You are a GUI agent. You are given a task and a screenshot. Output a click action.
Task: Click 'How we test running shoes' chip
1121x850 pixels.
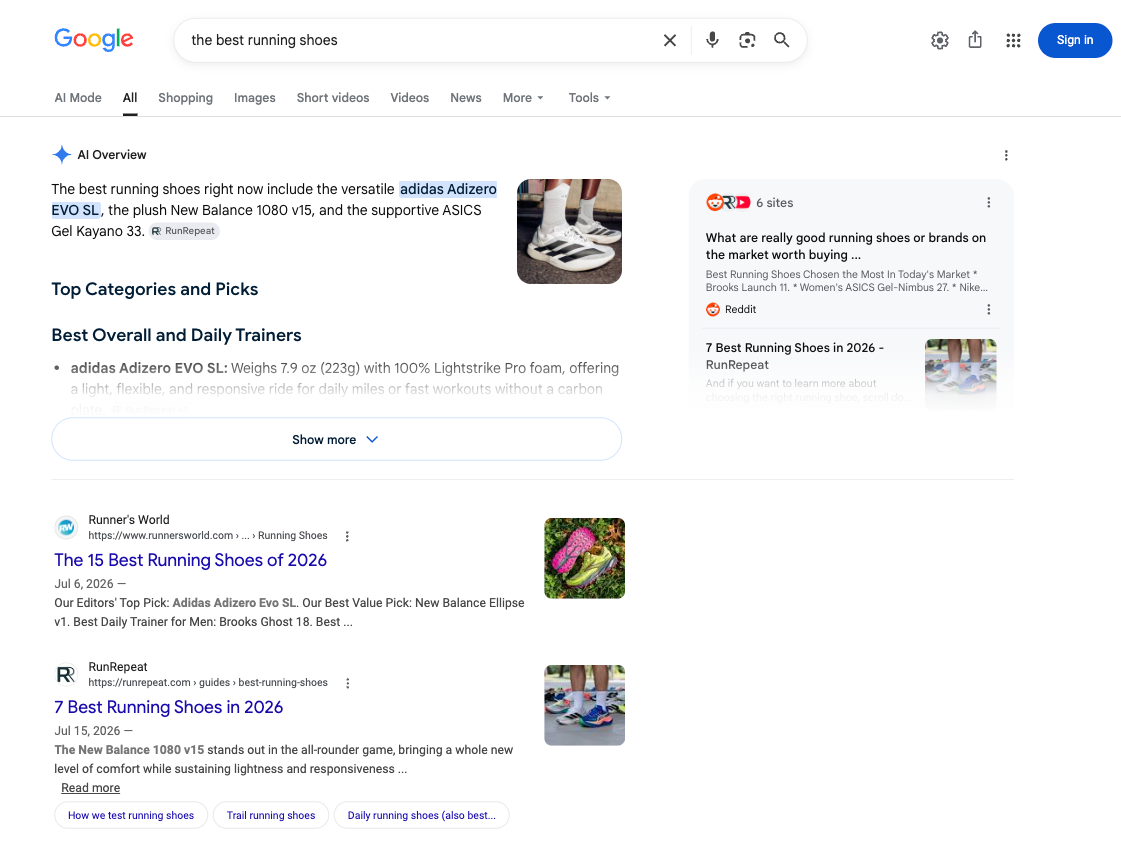click(x=131, y=815)
